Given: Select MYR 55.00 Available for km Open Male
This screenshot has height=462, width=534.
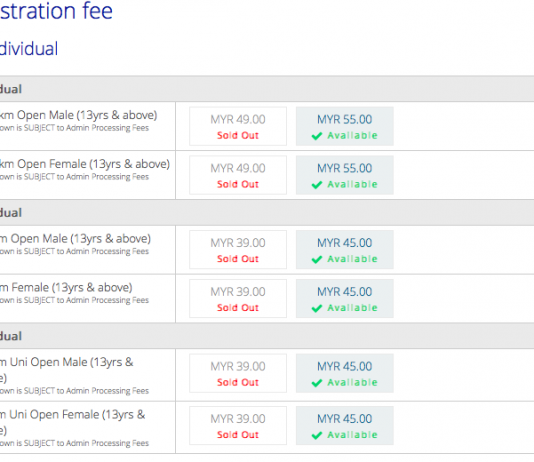Looking at the screenshot, I should coord(345,126).
